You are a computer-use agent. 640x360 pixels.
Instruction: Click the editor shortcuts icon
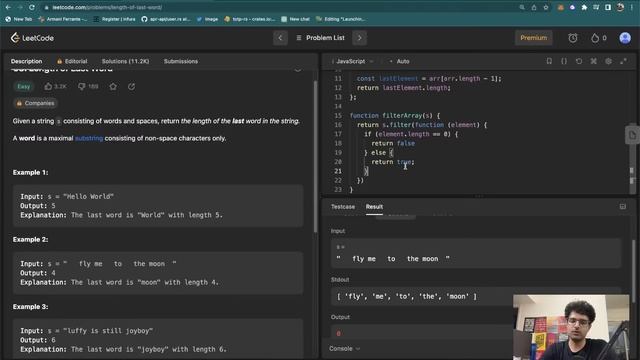(593, 61)
